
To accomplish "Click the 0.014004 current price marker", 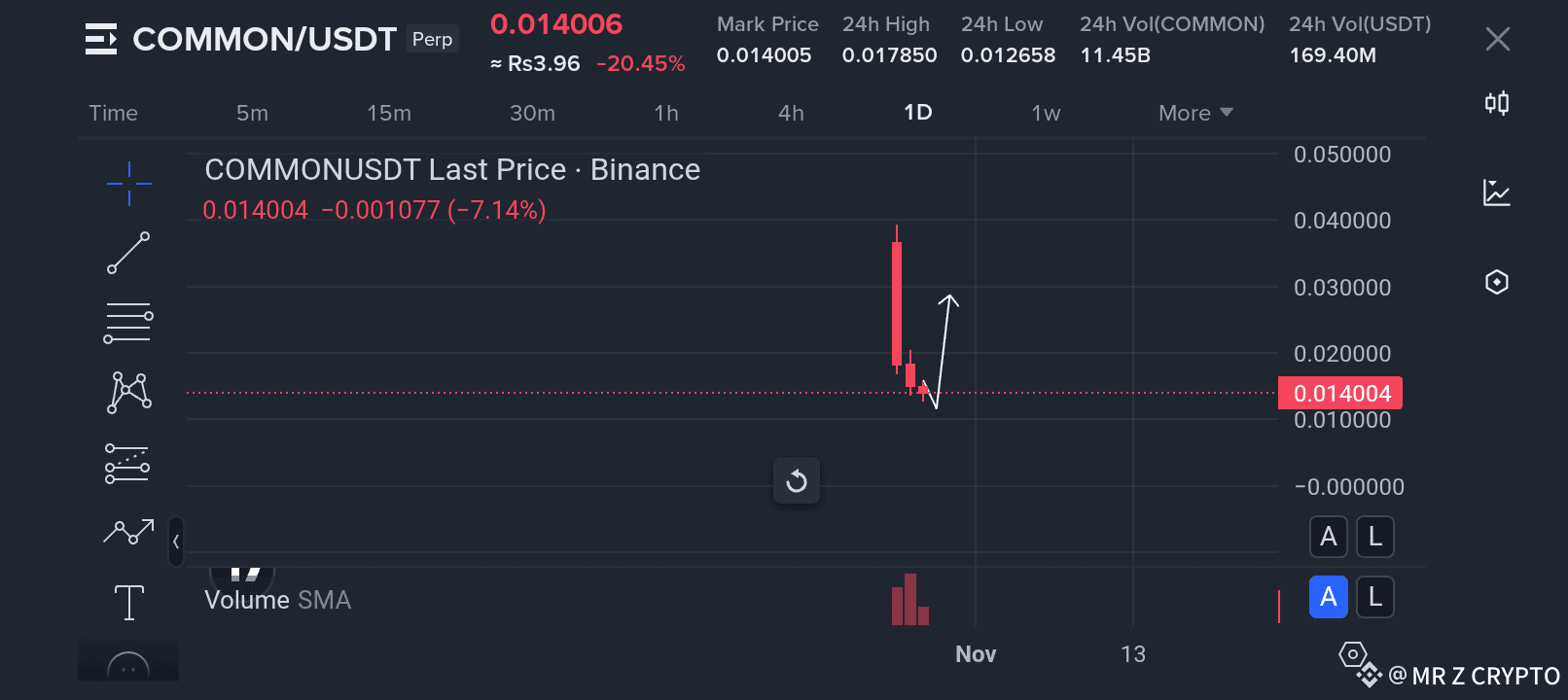I will 1340,393.
